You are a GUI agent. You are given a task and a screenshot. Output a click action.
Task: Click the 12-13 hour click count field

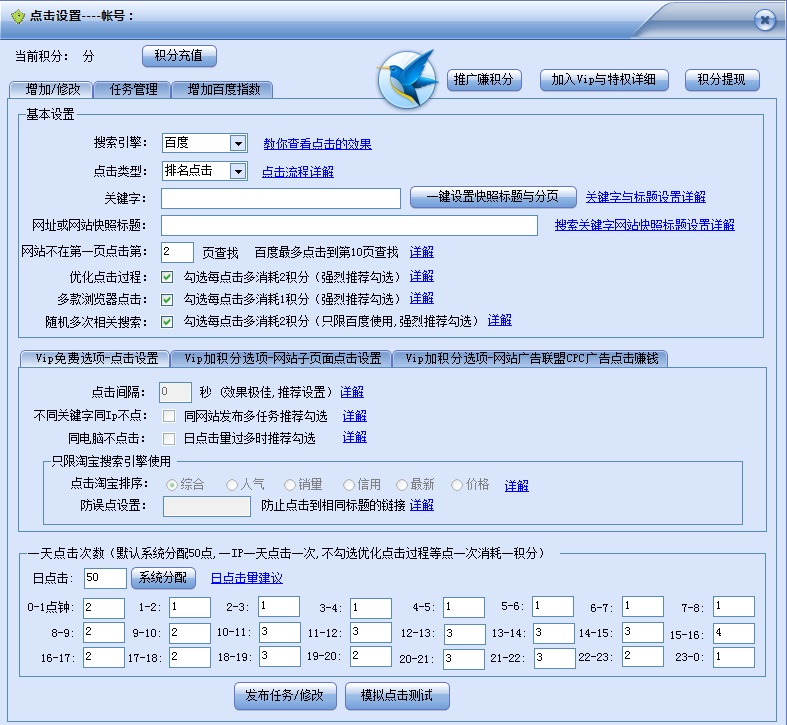tap(464, 634)
